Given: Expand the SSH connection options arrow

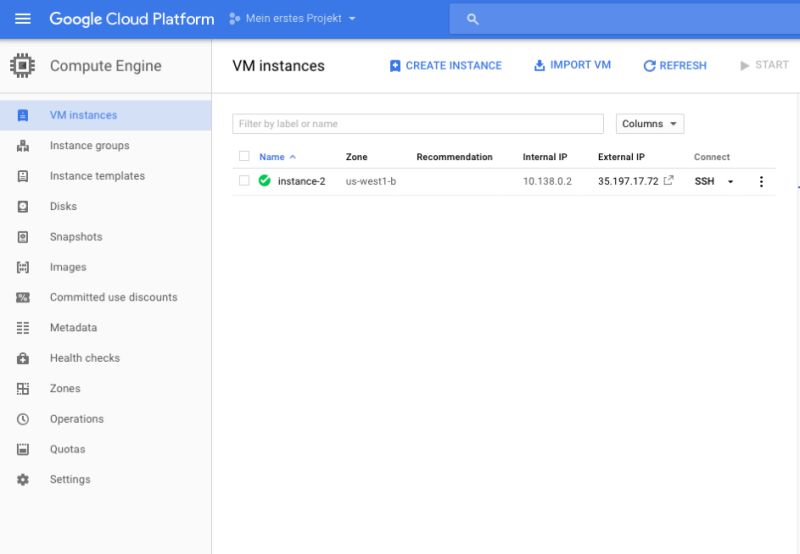Looking at the screenshot, I should pyautogui.click(x=730, y=182).
